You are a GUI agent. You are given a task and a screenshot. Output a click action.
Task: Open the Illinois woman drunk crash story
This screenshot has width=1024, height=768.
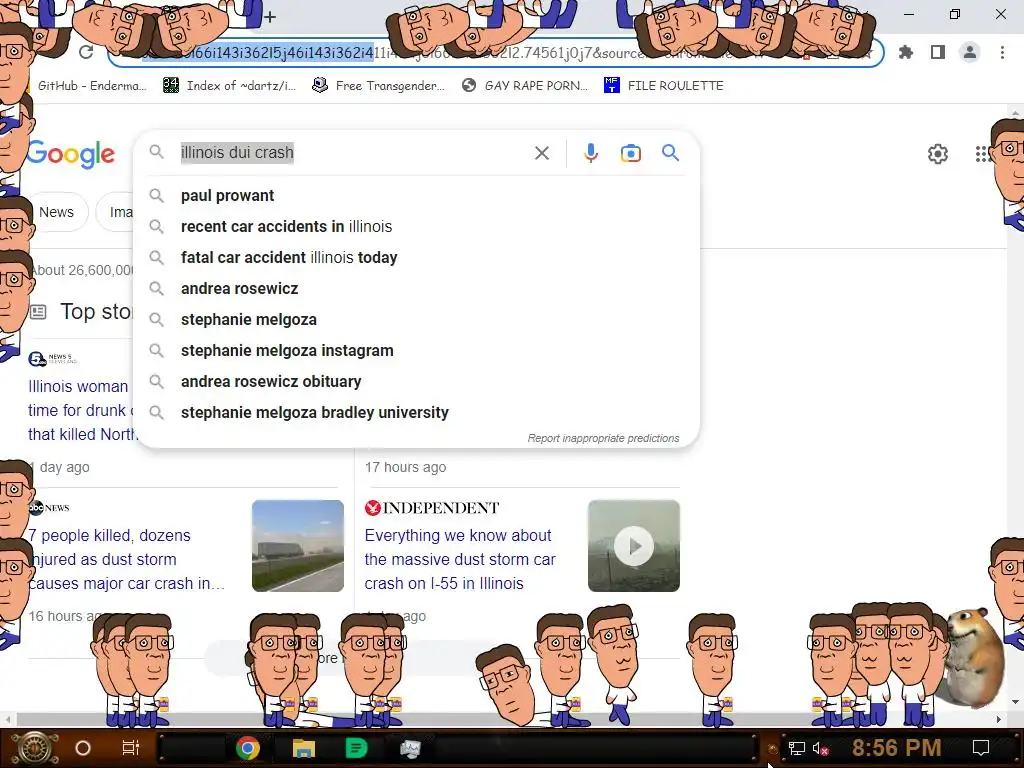81,410
